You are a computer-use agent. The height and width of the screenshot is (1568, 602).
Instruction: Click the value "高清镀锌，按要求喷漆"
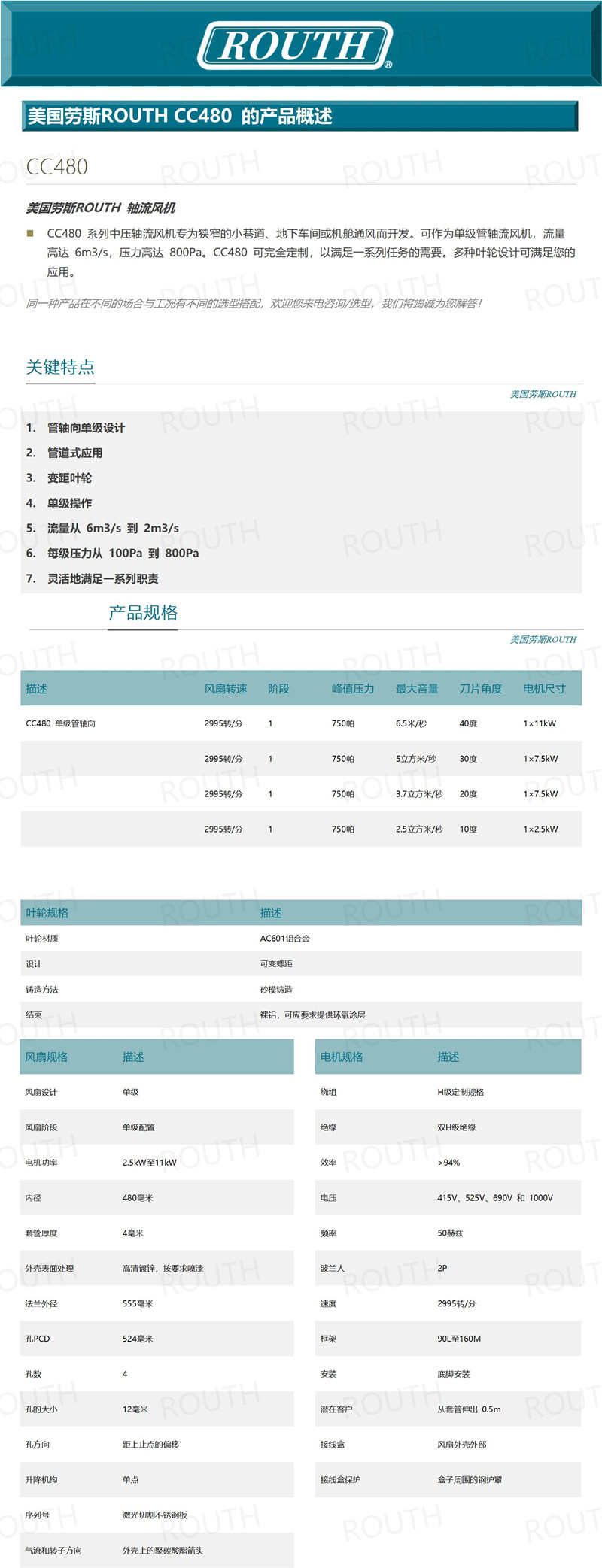point(163,1269)
